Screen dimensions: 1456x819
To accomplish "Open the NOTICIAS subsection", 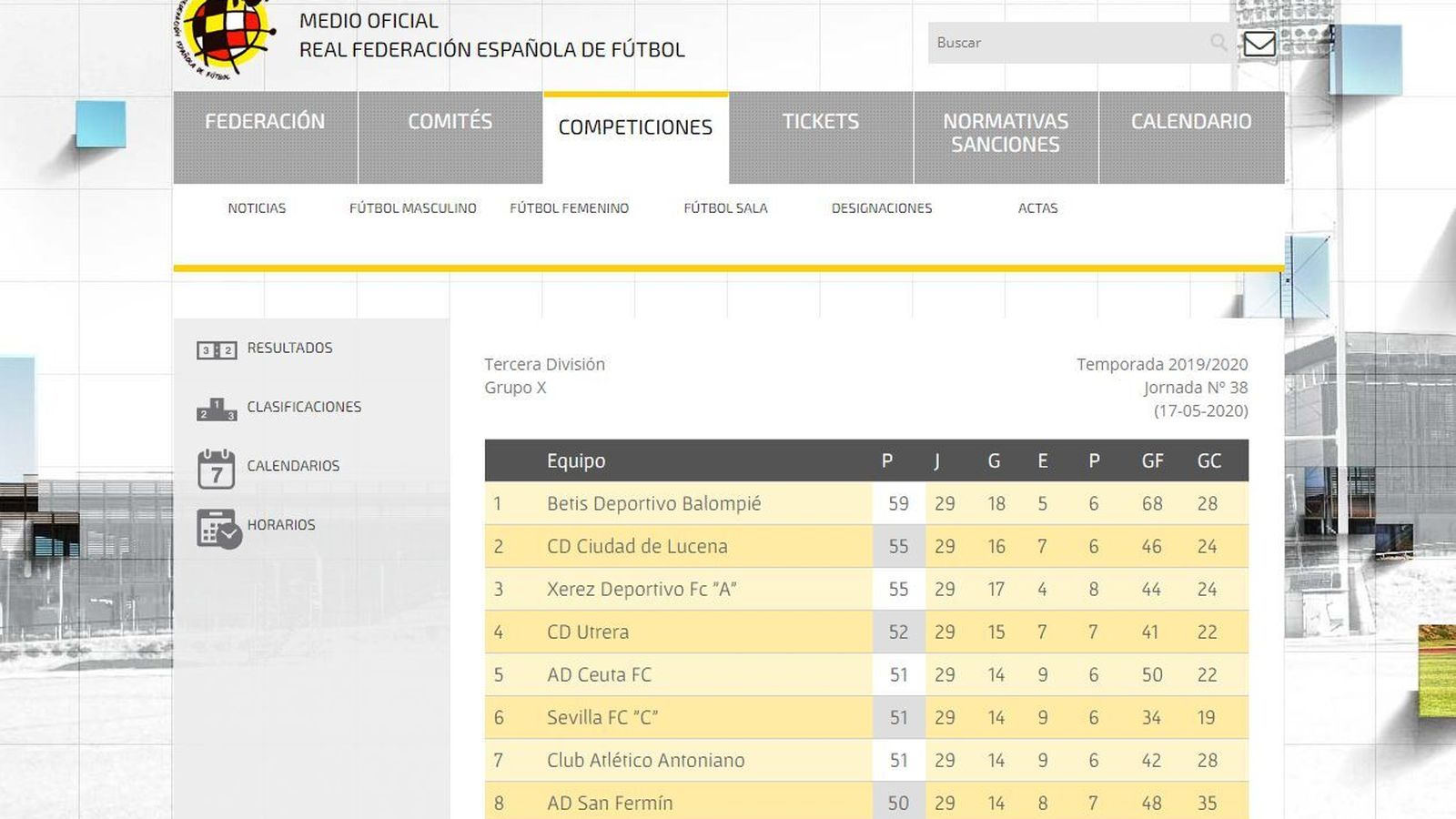I will (256, 207).
